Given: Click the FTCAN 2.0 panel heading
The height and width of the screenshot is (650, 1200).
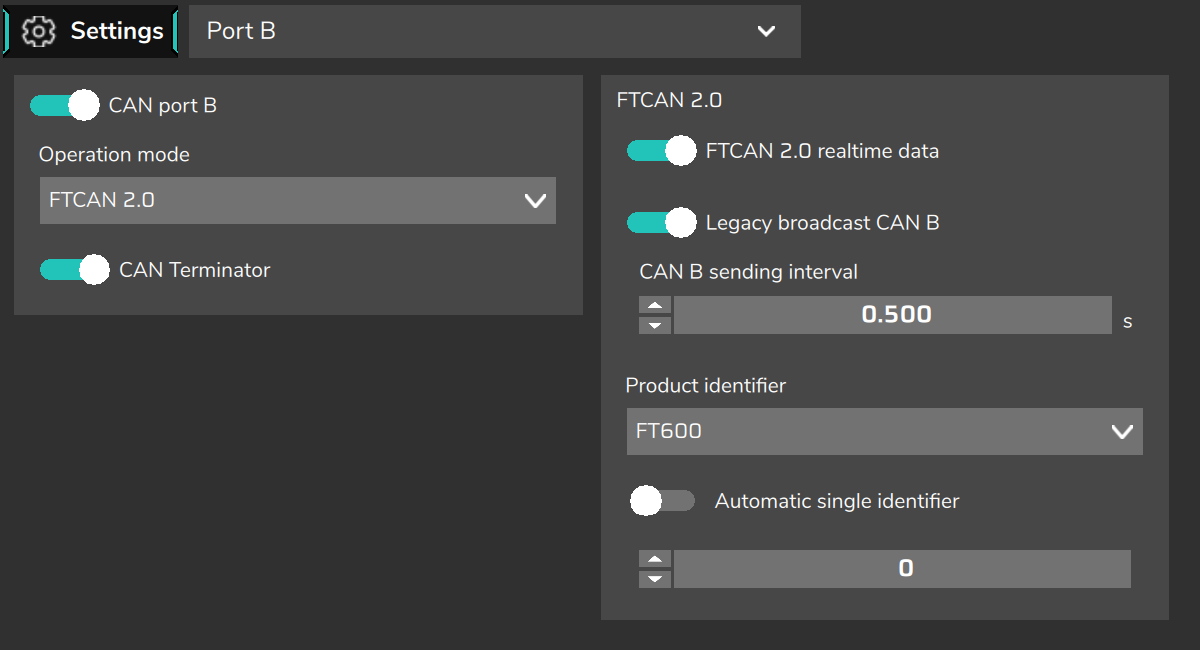Looking at the screenshot, I should click(x=669, y=100).
